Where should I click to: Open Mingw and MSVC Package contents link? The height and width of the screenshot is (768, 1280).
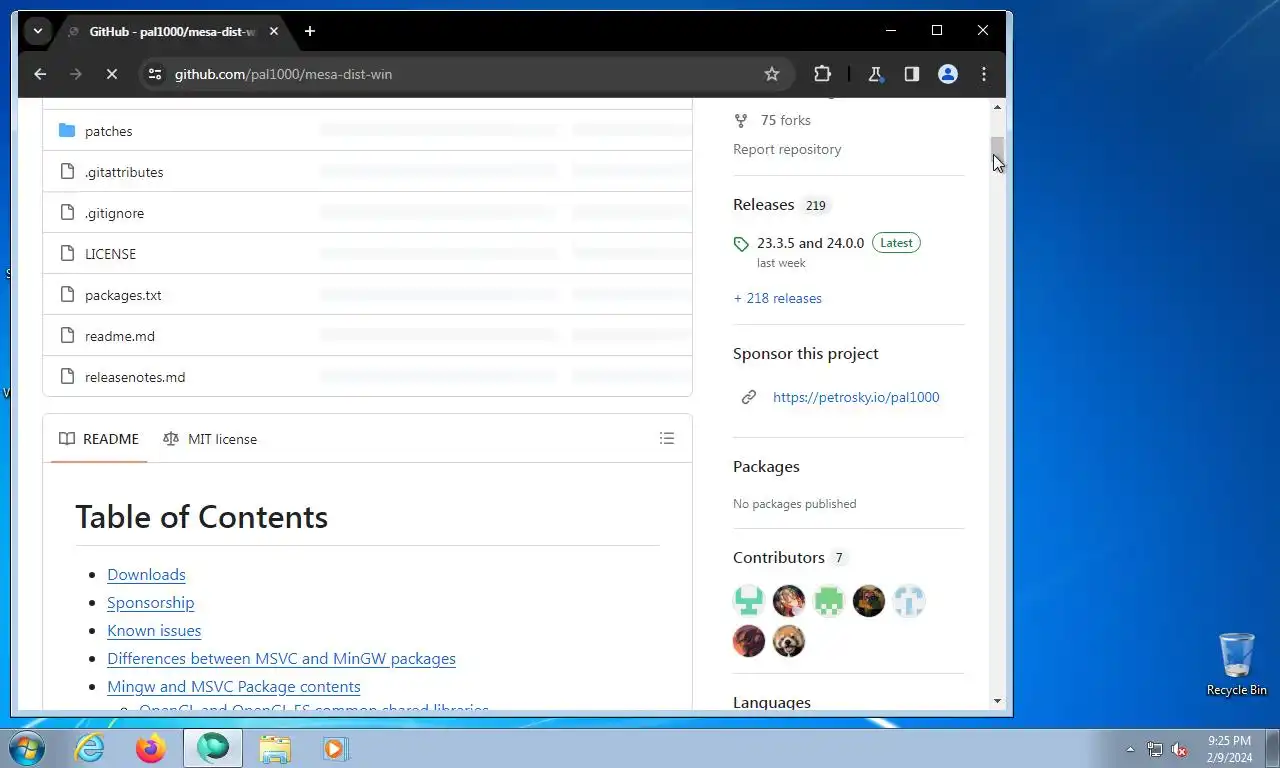click(233, 686)
